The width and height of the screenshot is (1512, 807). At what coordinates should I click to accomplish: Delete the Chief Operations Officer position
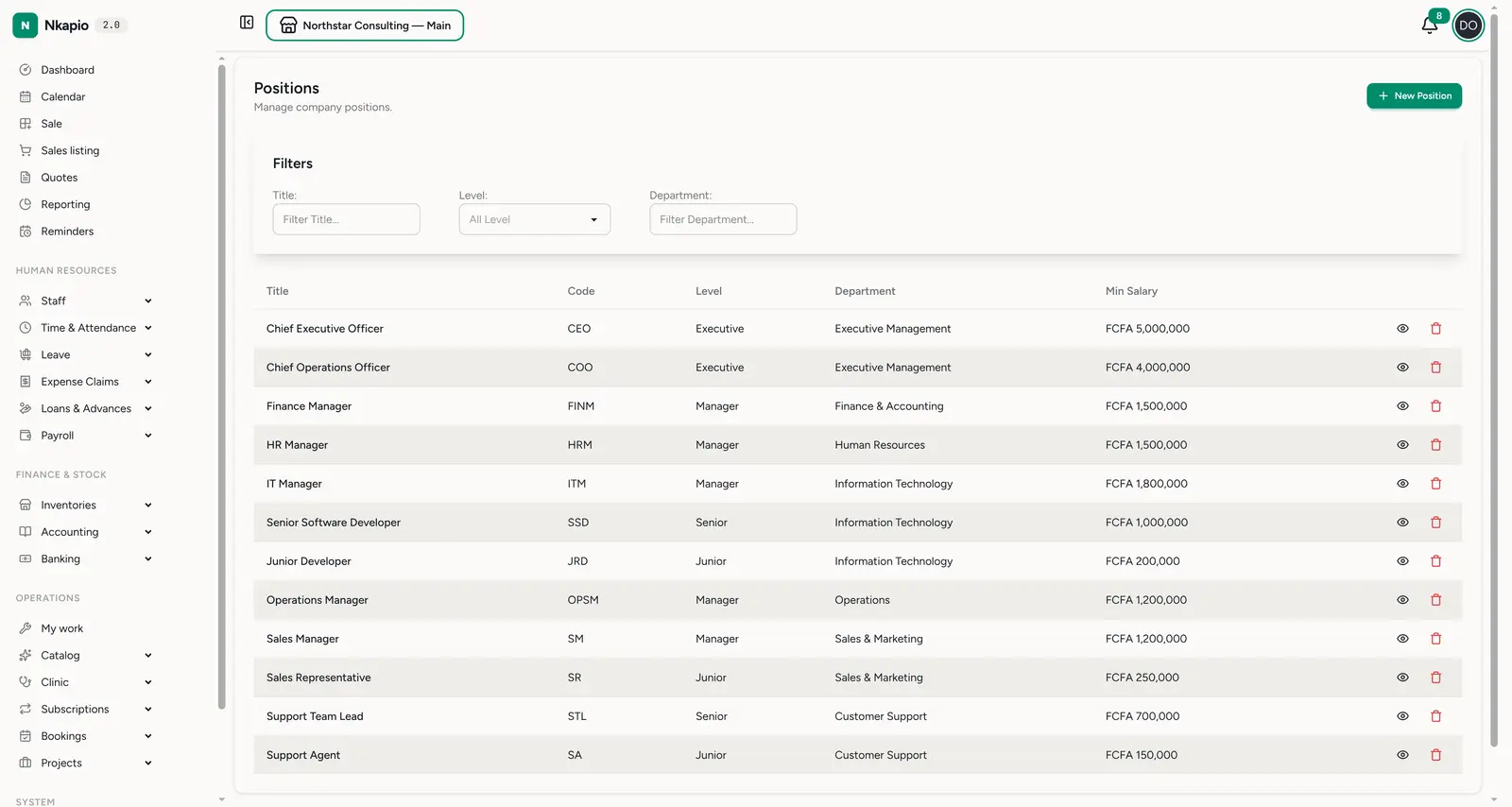pos(1435,368)
